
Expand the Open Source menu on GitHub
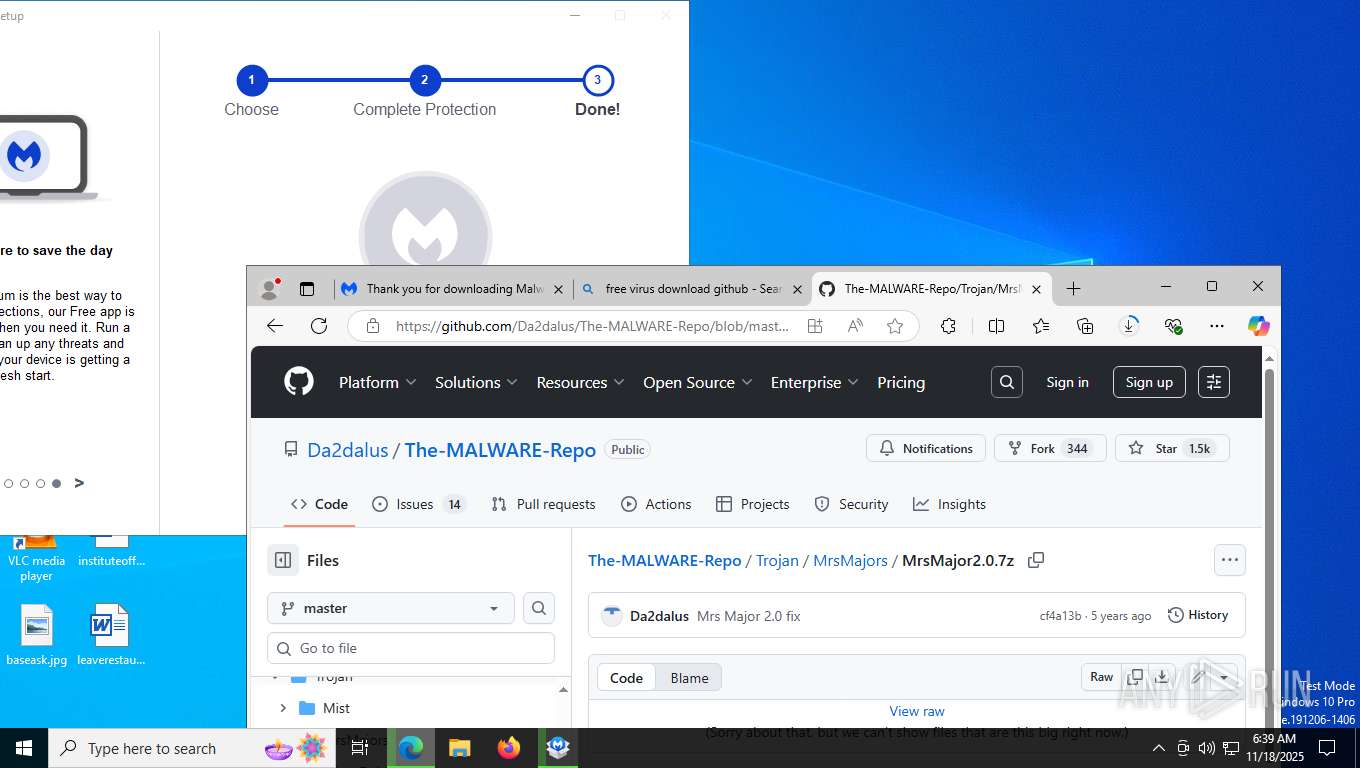697,382
